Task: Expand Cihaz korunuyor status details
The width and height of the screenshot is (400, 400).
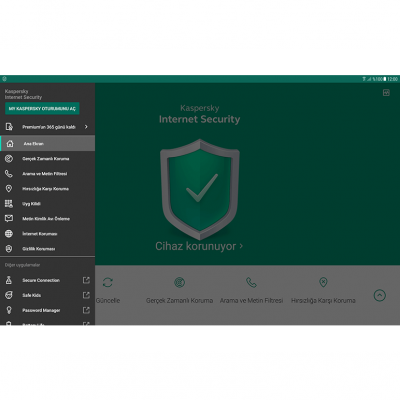Action: click(199, 246)
